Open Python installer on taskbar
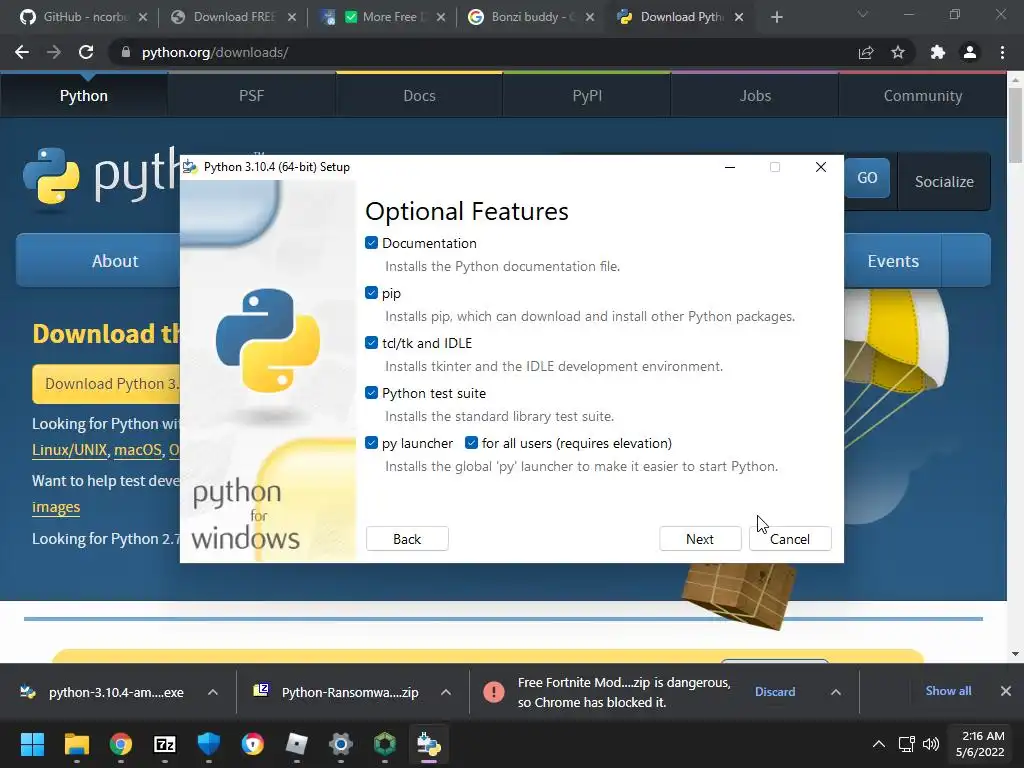Image resolution: width=1024 pixels, height=768 pixels. tap(428, 744)
